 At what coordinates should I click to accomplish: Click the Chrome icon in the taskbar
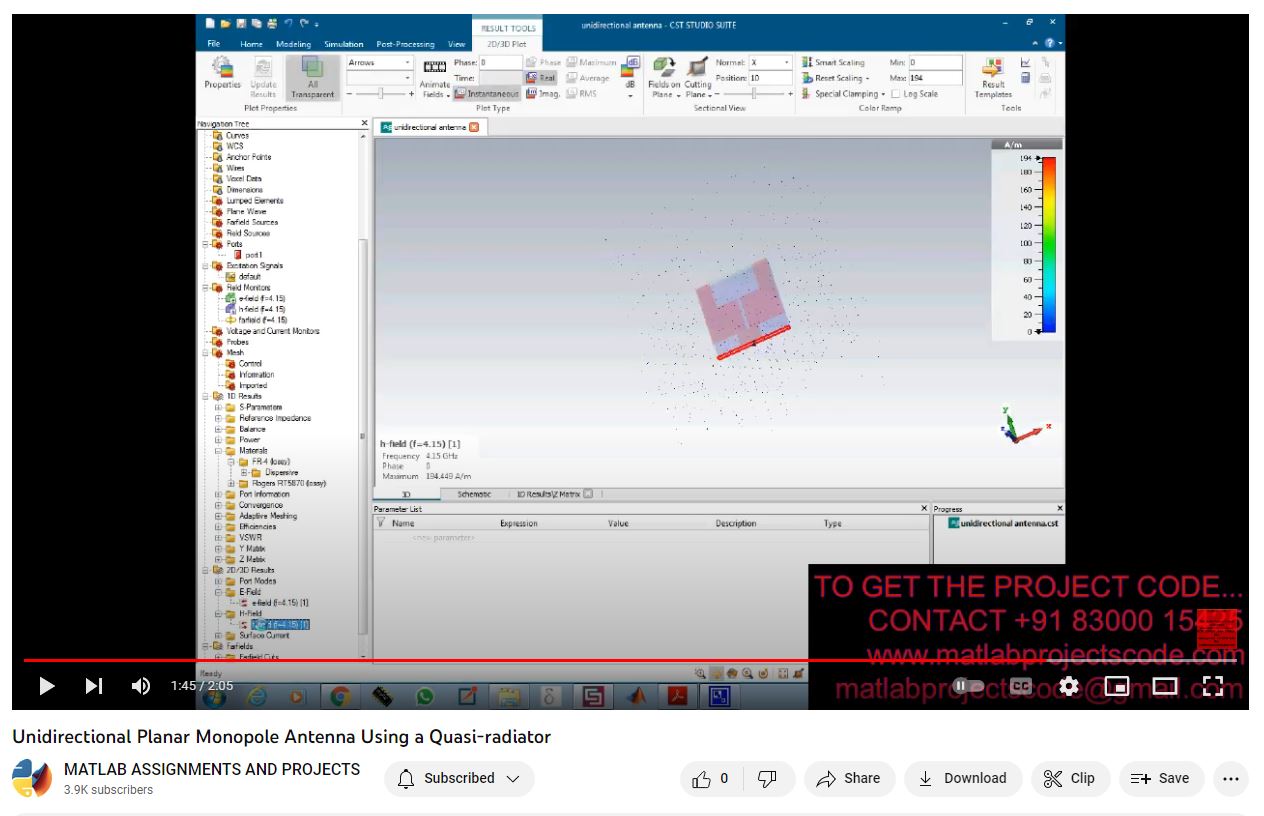(x=340, y=696)
